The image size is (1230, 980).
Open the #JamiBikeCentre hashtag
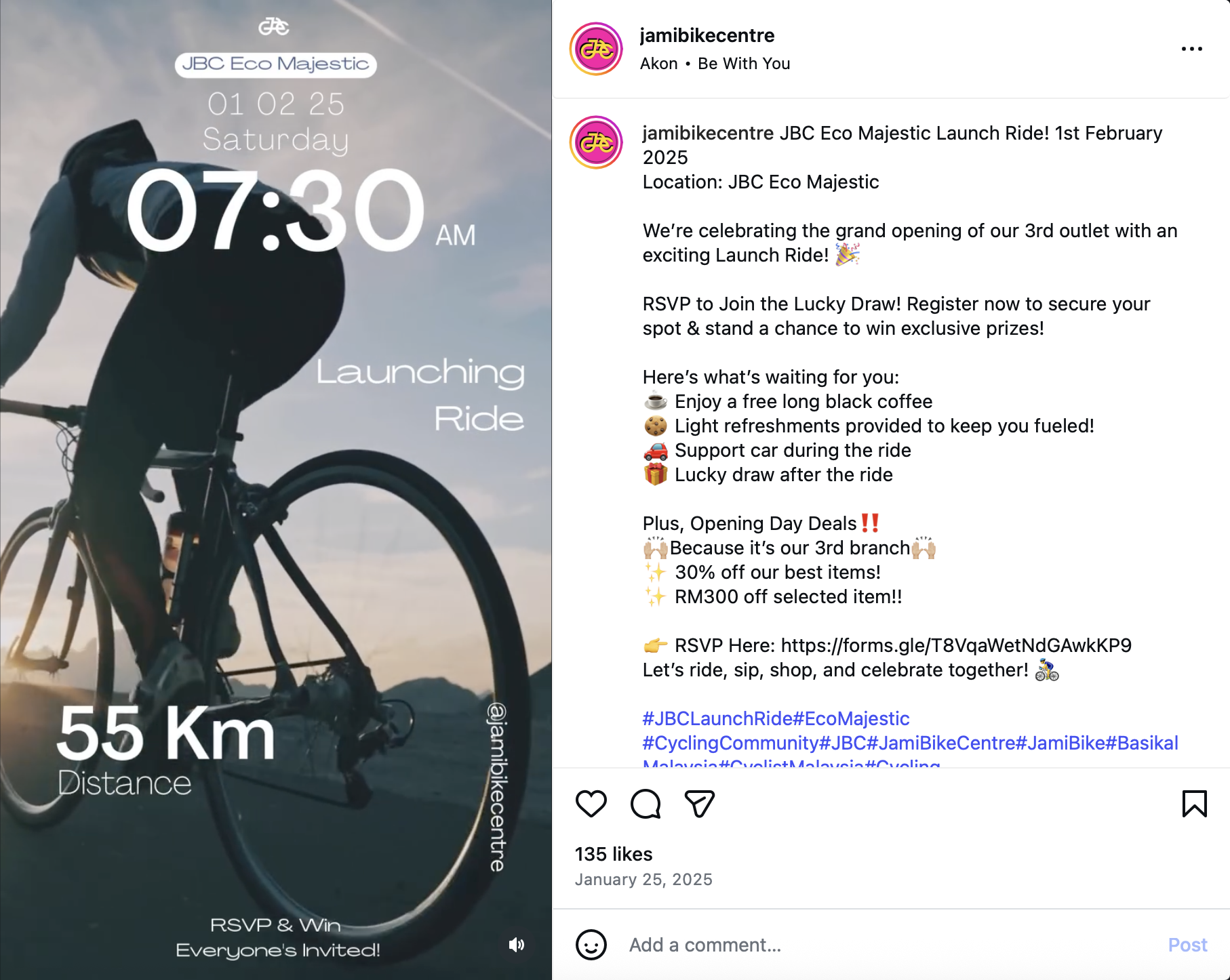(x=941, y=743)
